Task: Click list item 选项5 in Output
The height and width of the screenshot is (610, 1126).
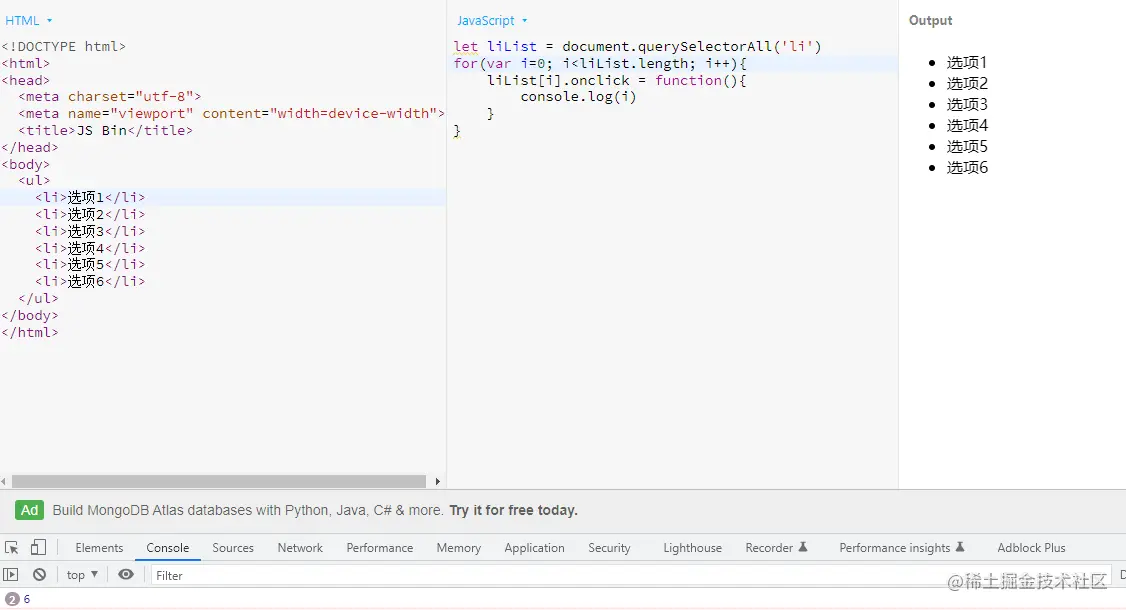Action: [x=967, y=146]
